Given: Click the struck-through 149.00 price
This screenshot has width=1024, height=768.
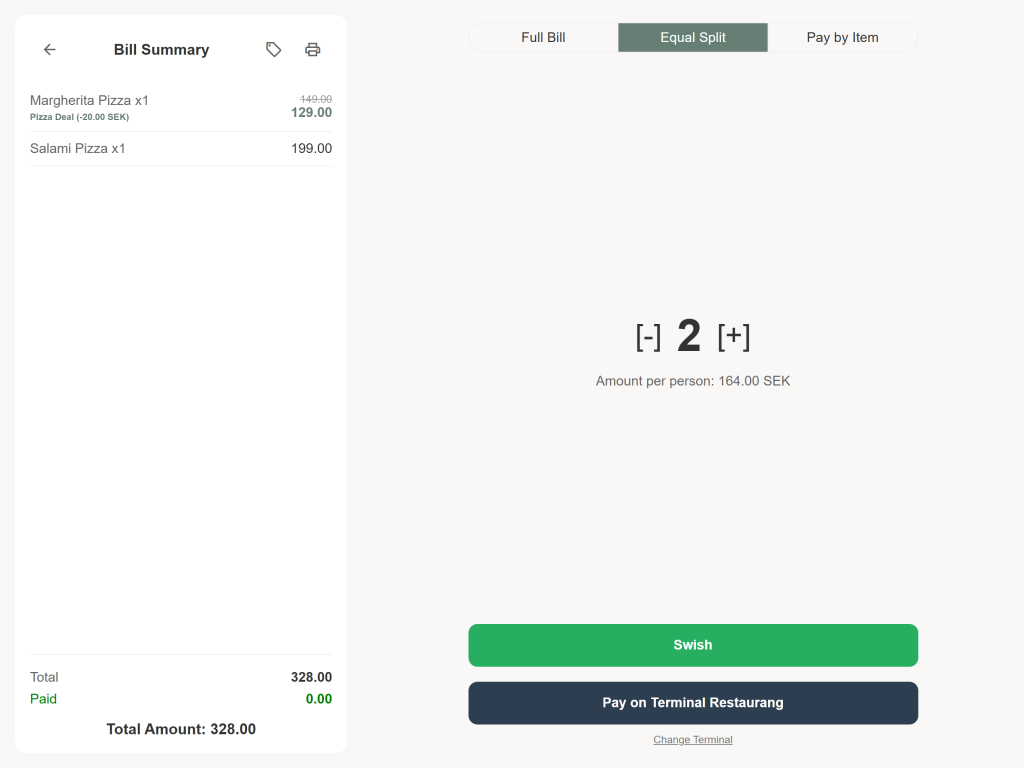Looking at the screenshot, I should tap(316, 99).
